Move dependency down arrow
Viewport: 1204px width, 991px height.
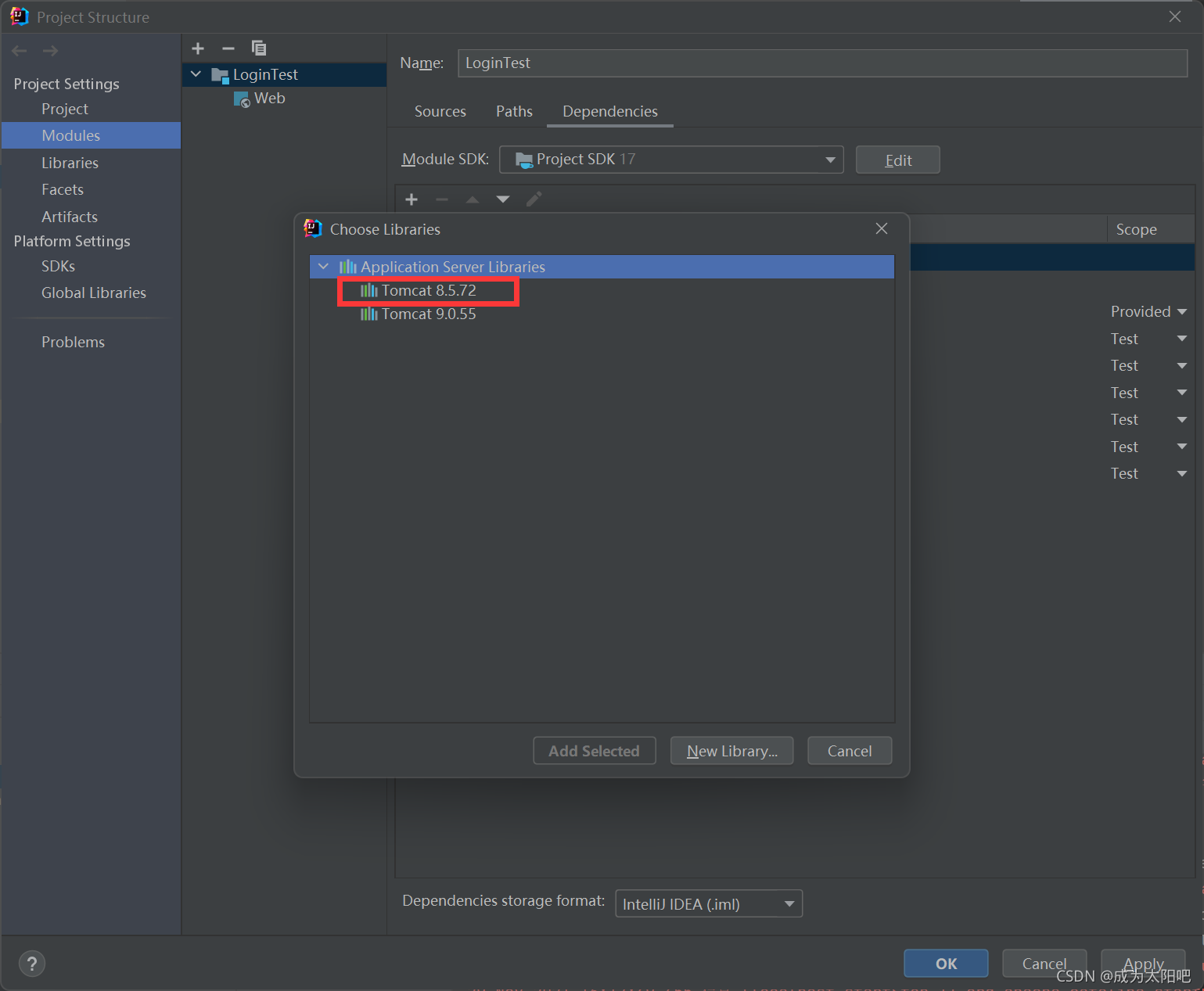coord(503,199)
